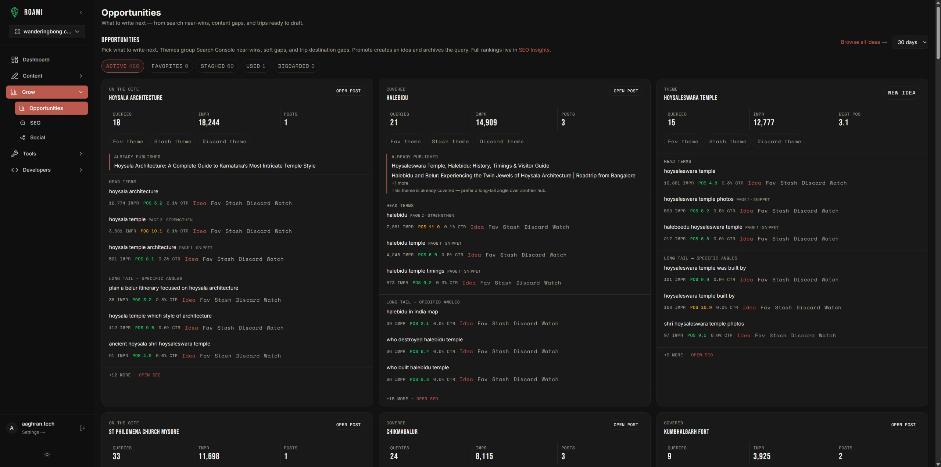Click 'Open Post' on the Chikmagalur card
The width and height of the screenshot is (941, 467).
click(x=626, y=425)
